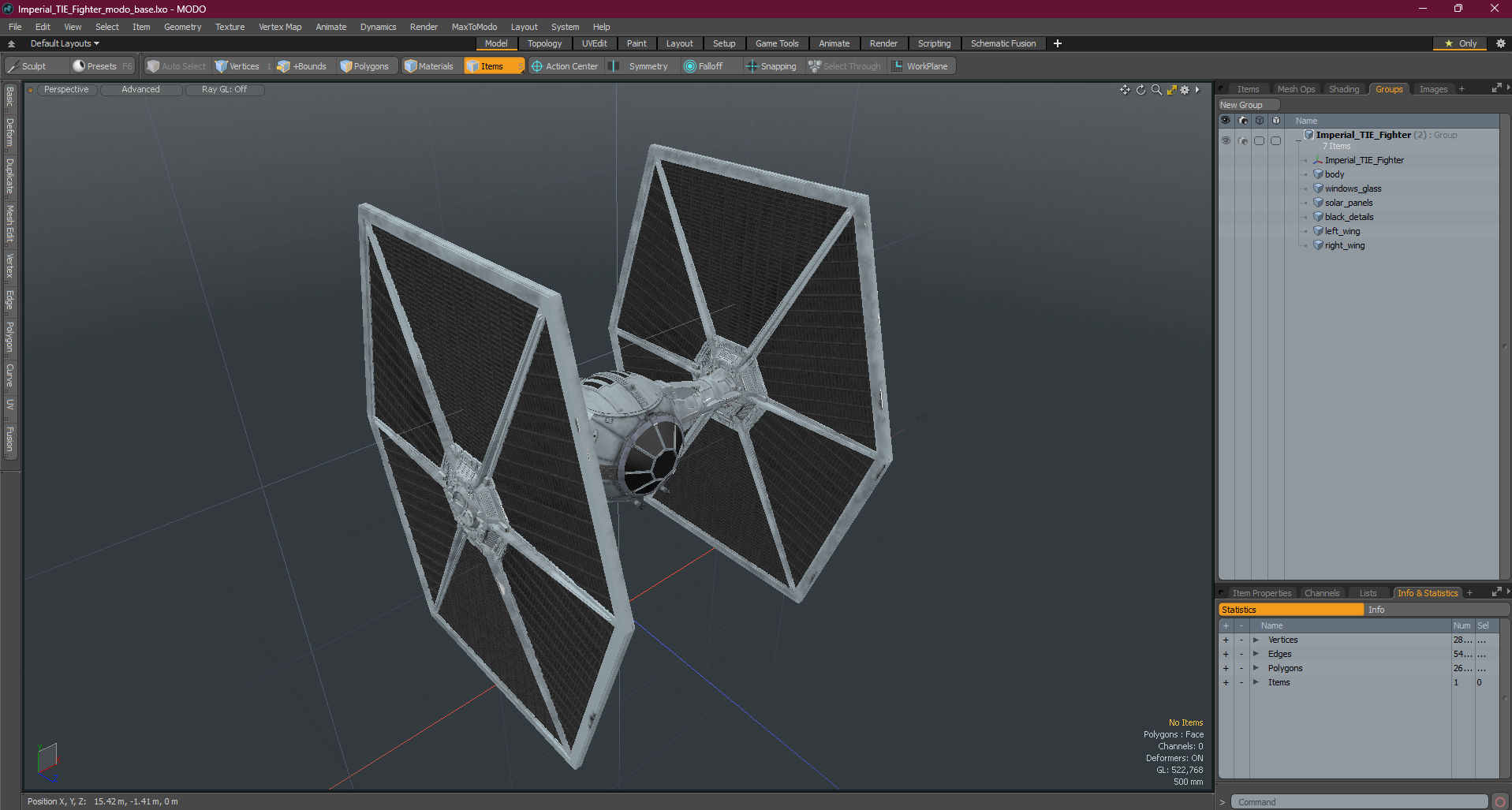Viewport: 1512px width, 810px height.
Task: Click in the Command input field
Action: click(1360, 802)
